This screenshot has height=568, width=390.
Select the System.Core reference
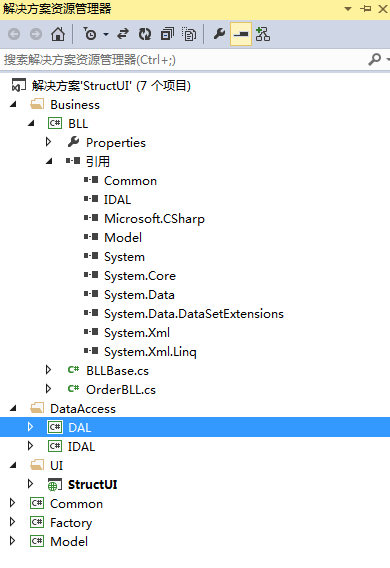(140, 276)
